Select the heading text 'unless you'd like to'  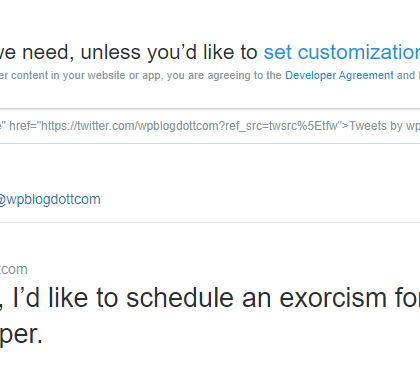point(169,53)
